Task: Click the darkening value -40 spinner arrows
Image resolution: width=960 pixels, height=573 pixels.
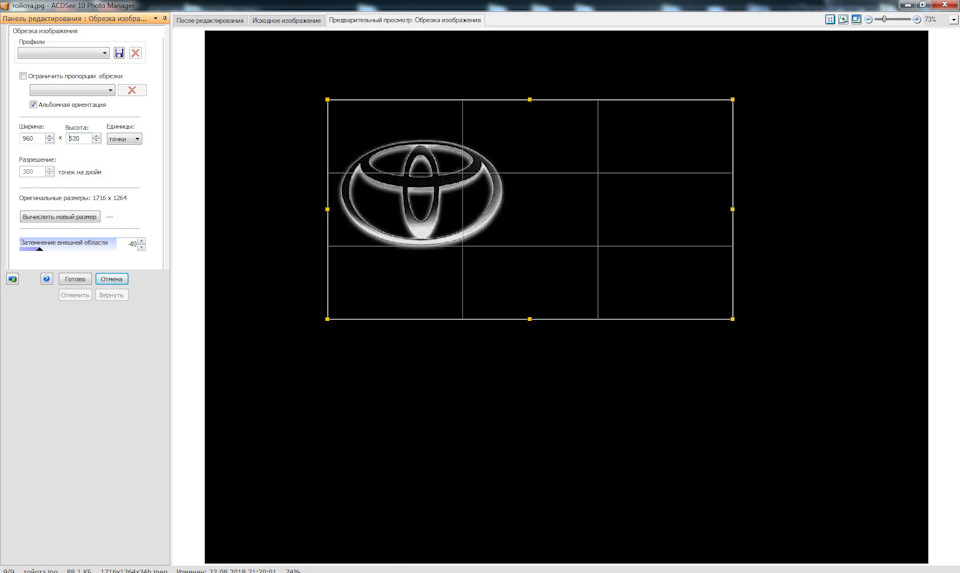Action: (x=141, y=244)
